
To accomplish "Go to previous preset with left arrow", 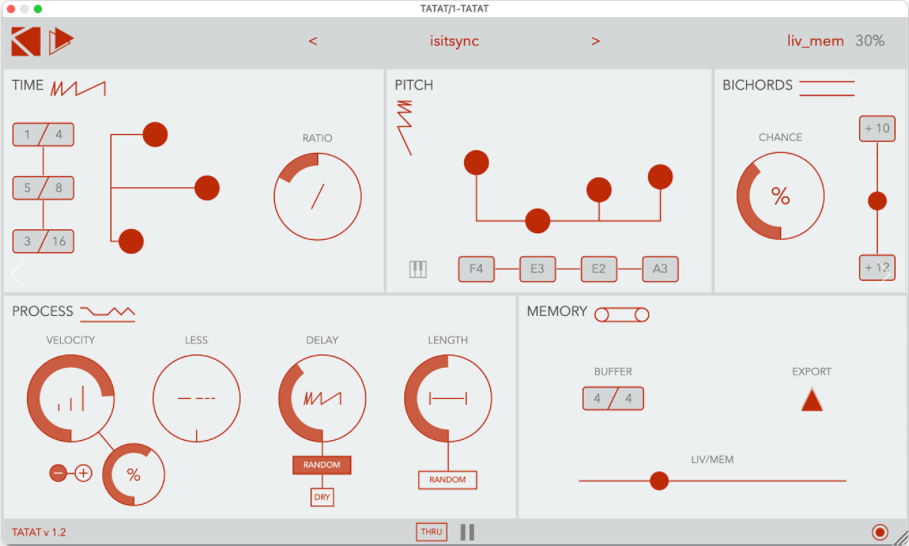I will pos(313,41).
